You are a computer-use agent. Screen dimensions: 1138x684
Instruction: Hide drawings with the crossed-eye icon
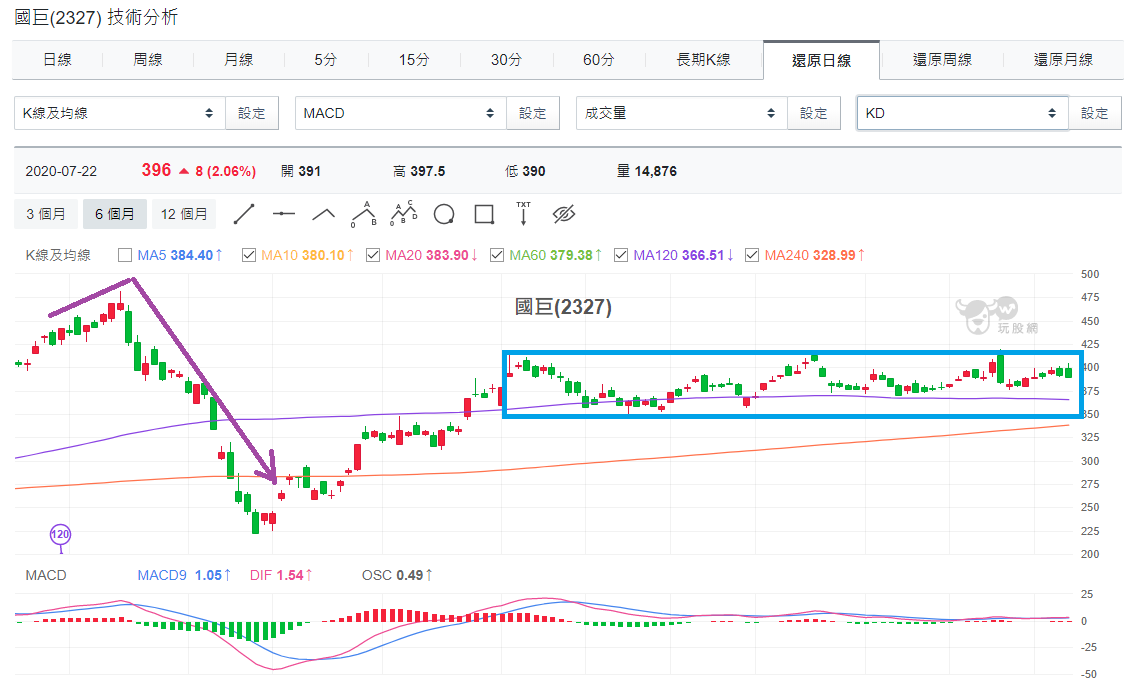click(564, 214)
